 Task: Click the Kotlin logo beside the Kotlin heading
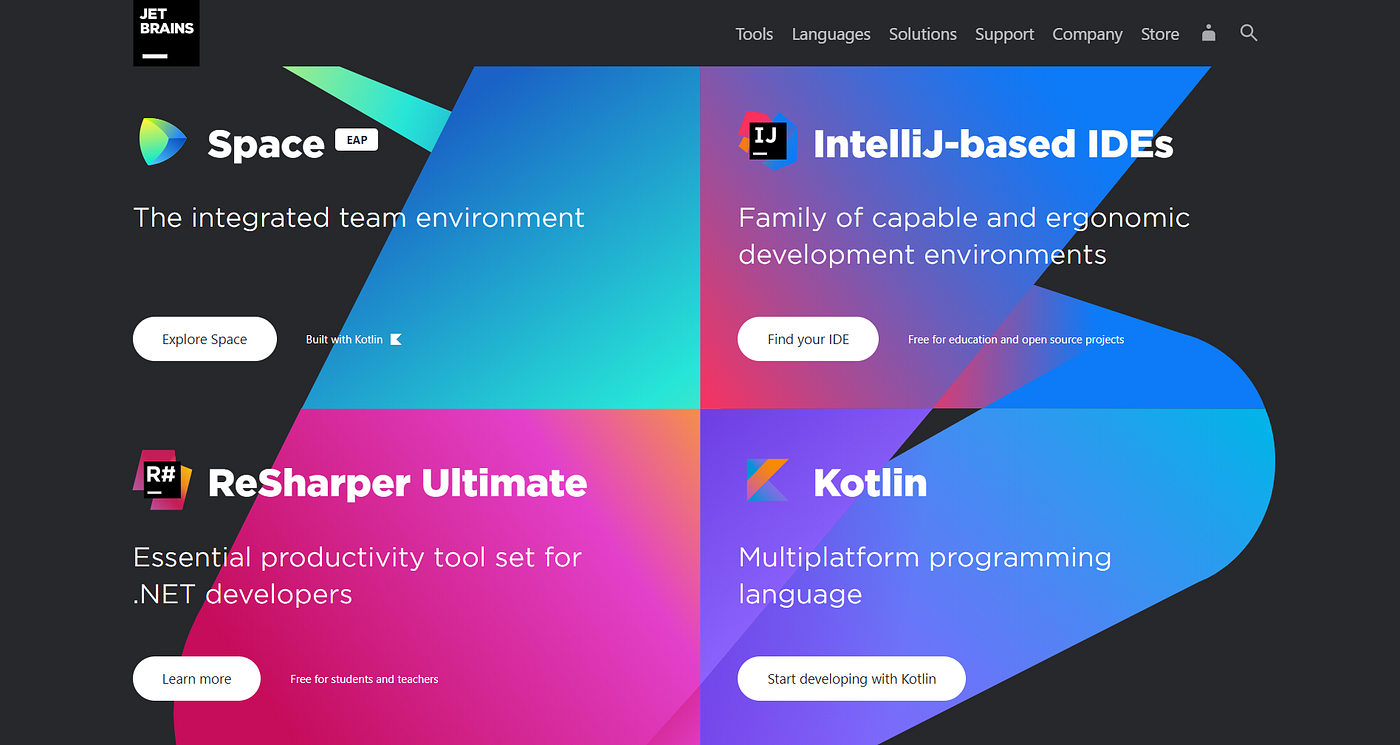(x=767, y=481)
